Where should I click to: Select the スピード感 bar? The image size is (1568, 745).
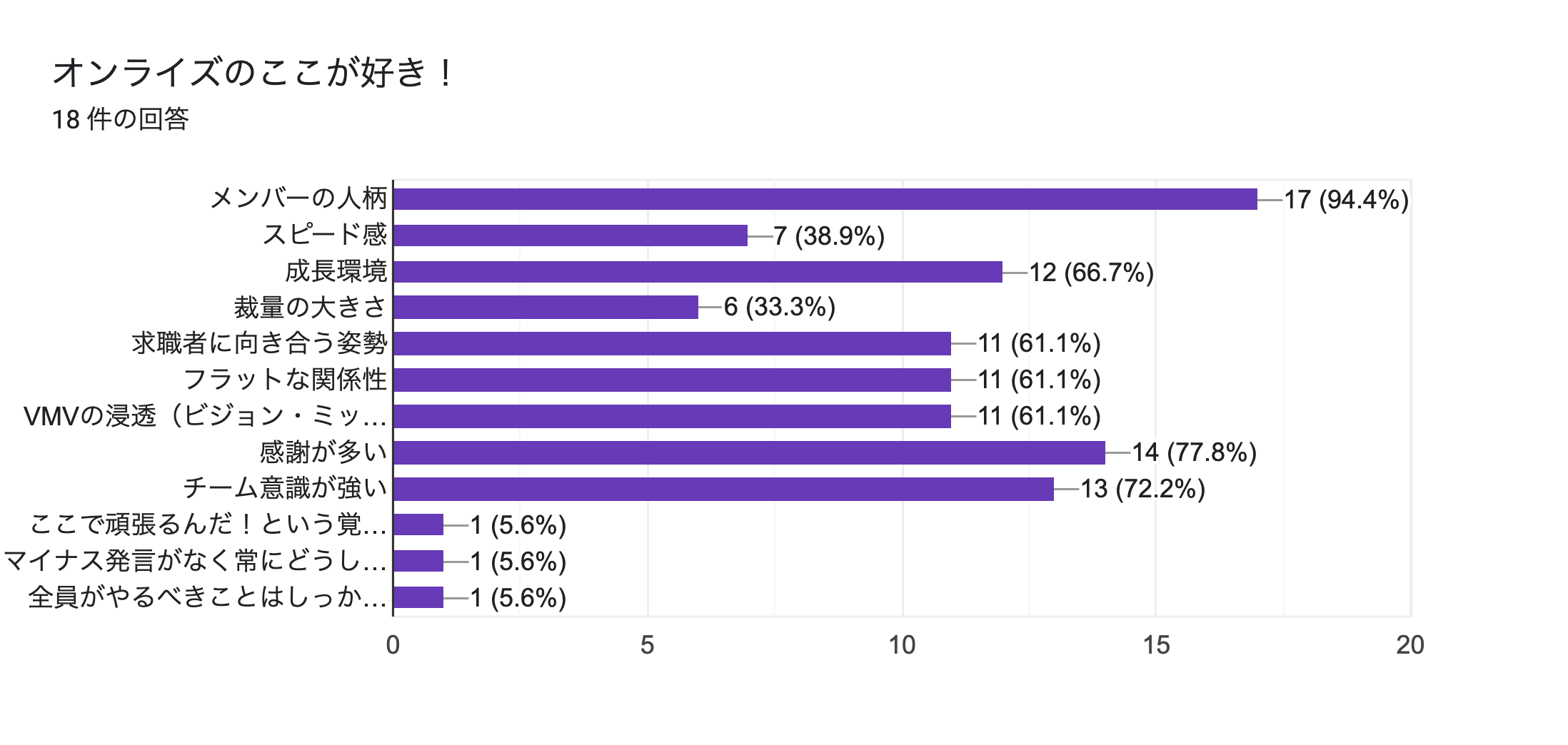(571, 235)
